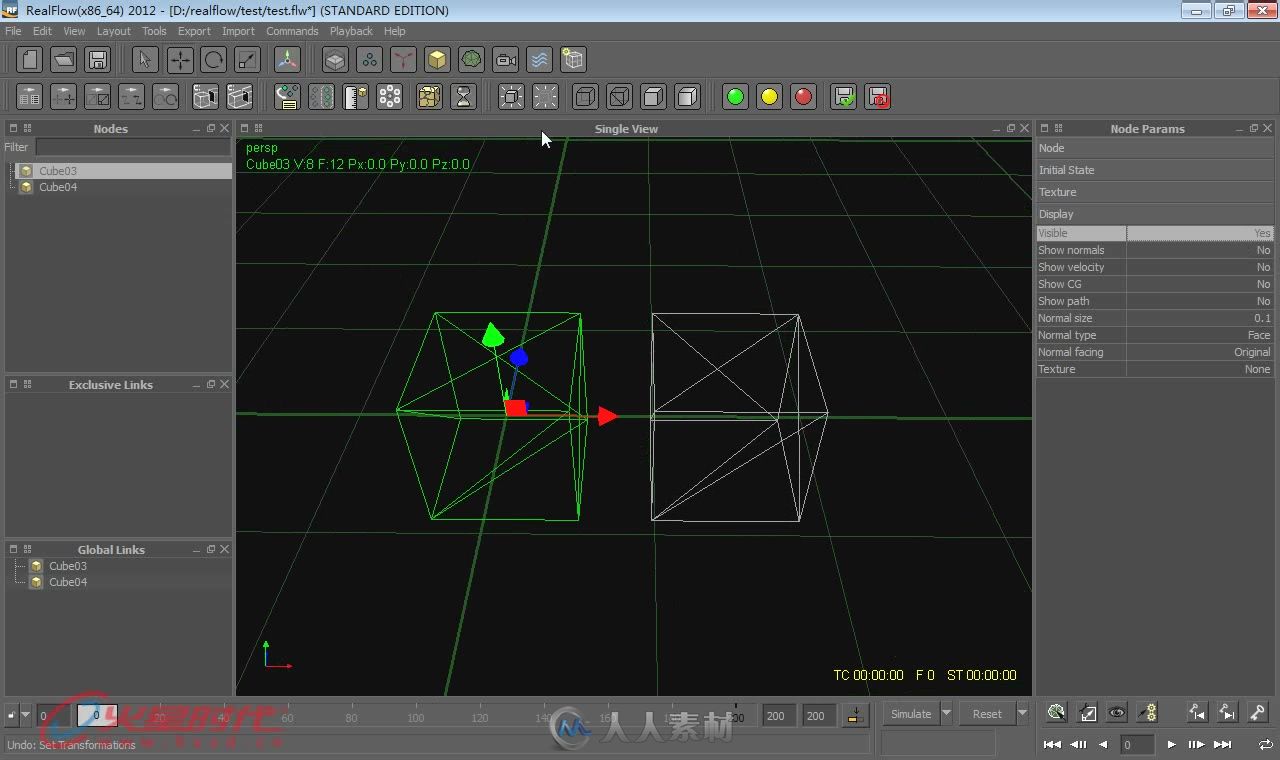Open the Export menu
1280x760 pixels.
click(194, 31)
